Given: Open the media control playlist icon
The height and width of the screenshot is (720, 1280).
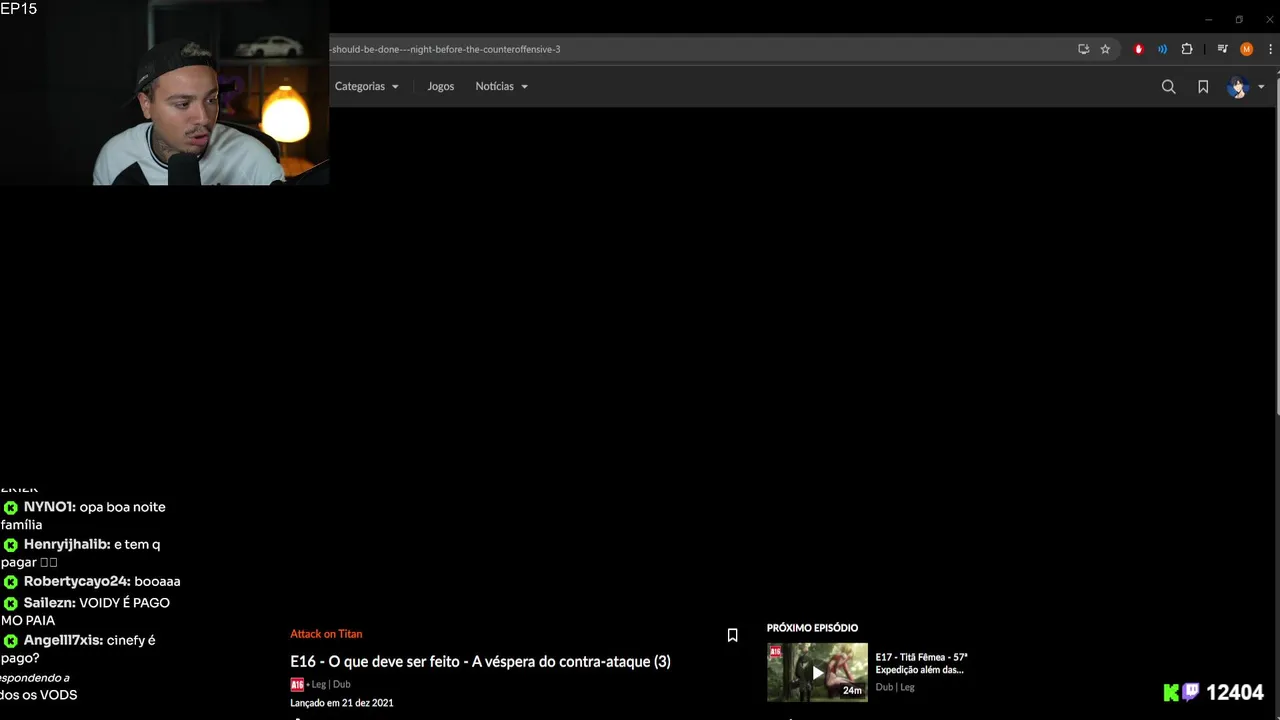Looking at the screenshot, I should point(1222,49).
